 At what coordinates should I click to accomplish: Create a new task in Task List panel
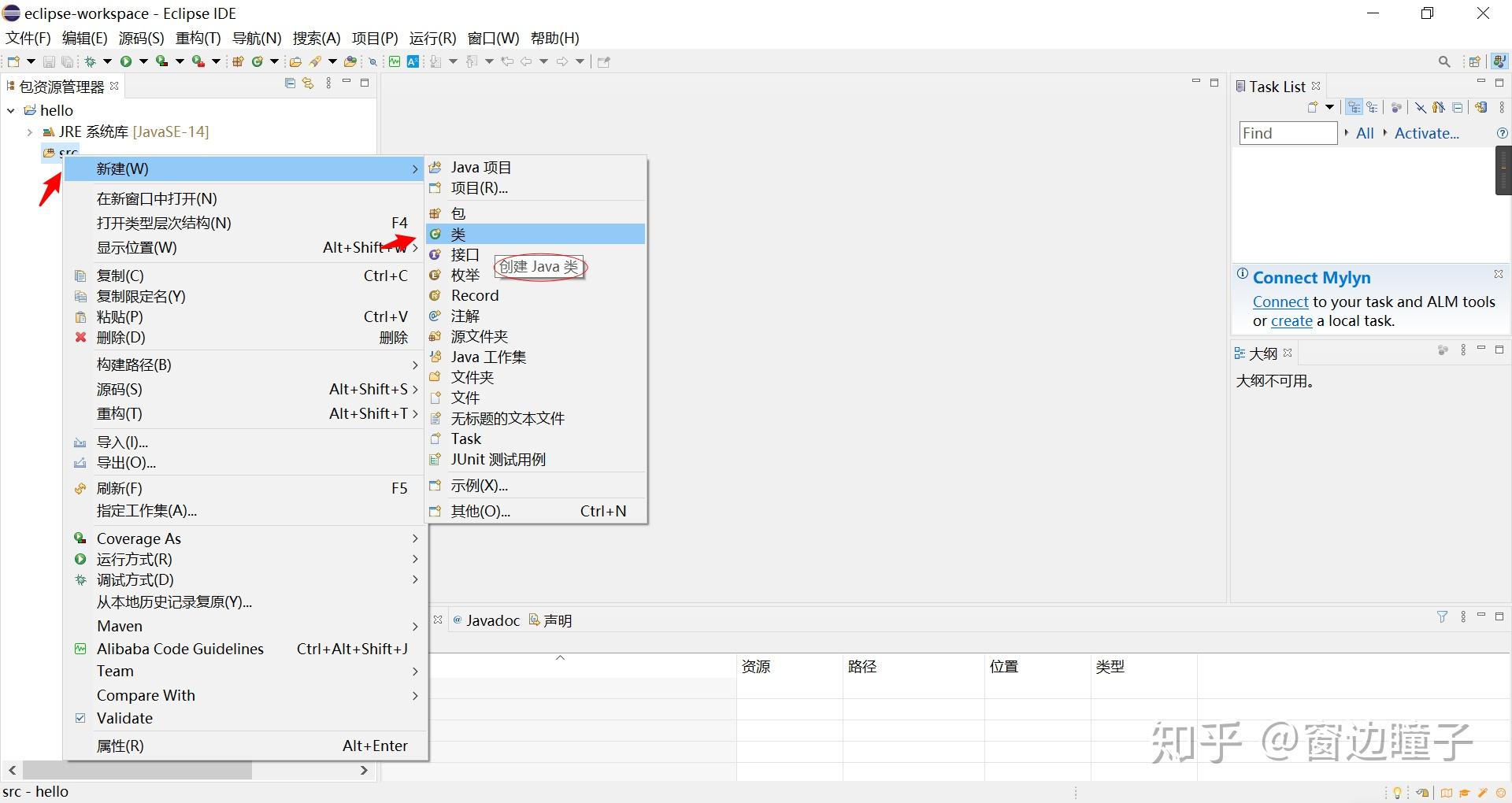[1311, 107]
